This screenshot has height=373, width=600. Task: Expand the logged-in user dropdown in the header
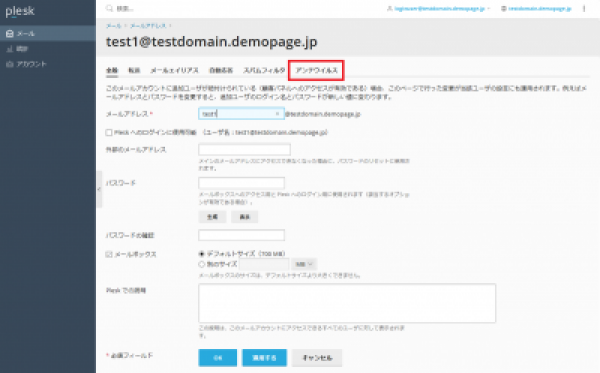(439, 8)
